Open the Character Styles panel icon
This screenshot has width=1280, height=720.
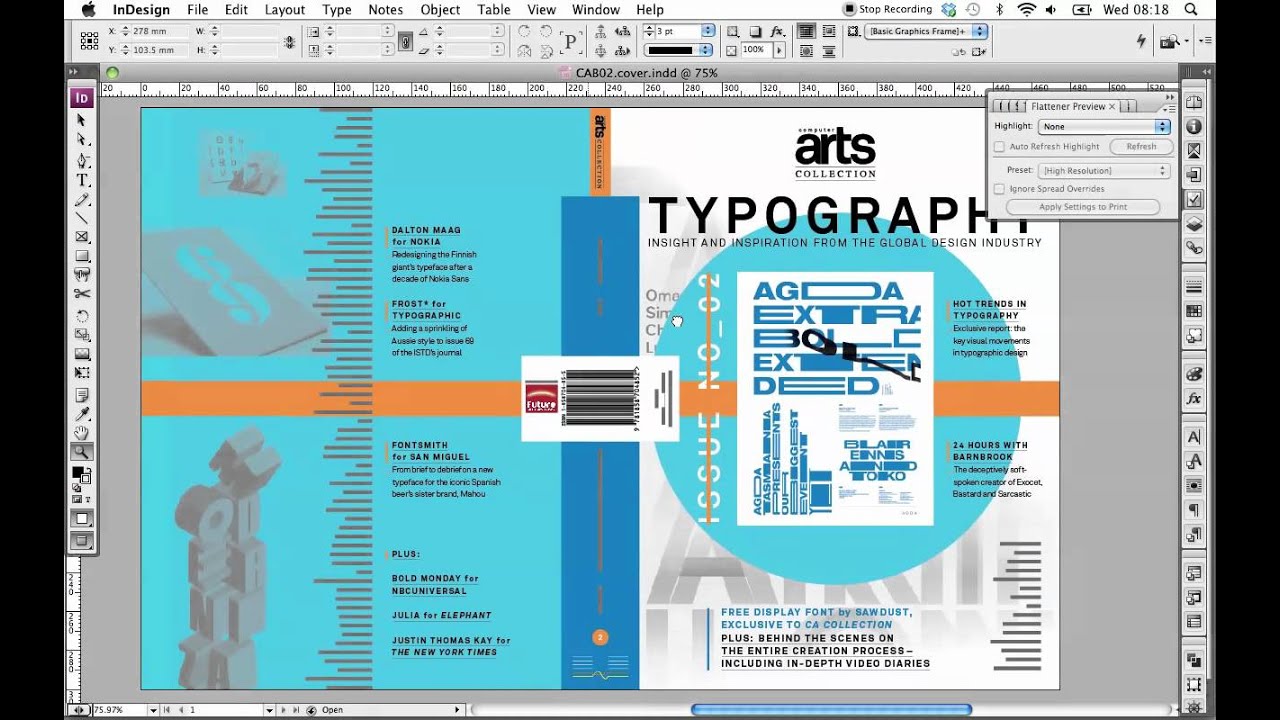(x=1193, y=460)
